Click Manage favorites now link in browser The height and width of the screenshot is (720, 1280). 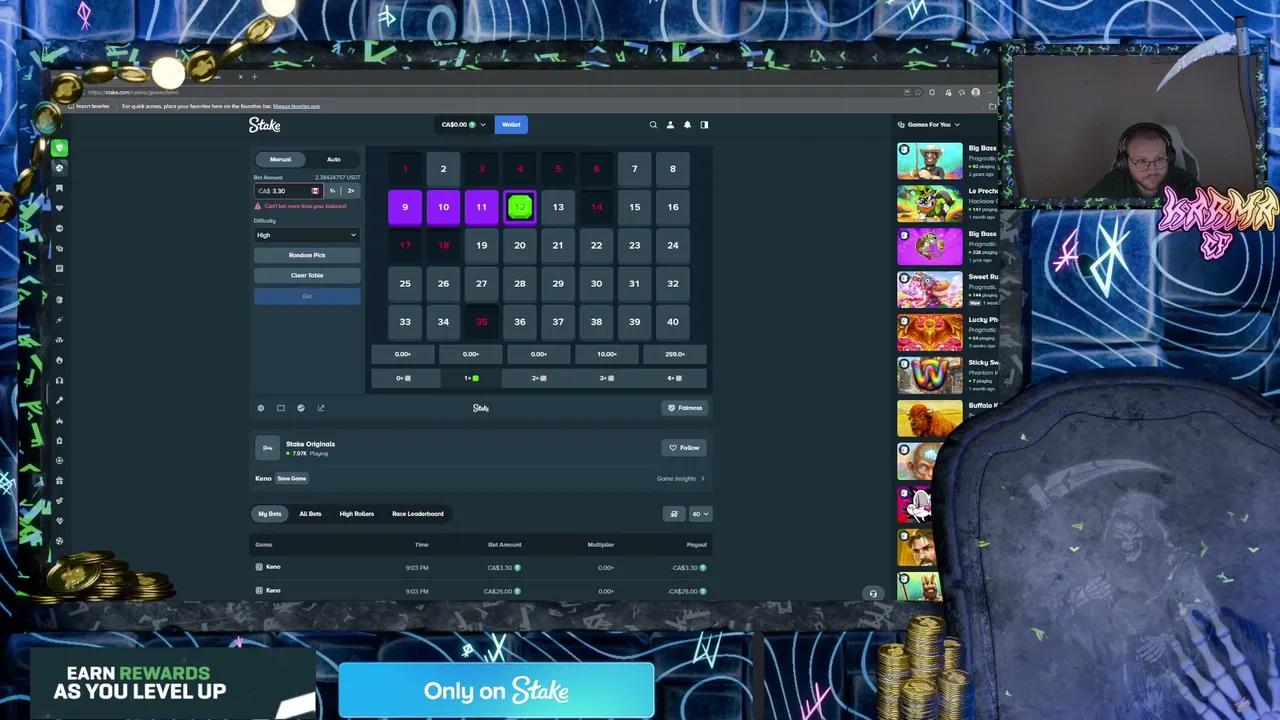[296, 106]
